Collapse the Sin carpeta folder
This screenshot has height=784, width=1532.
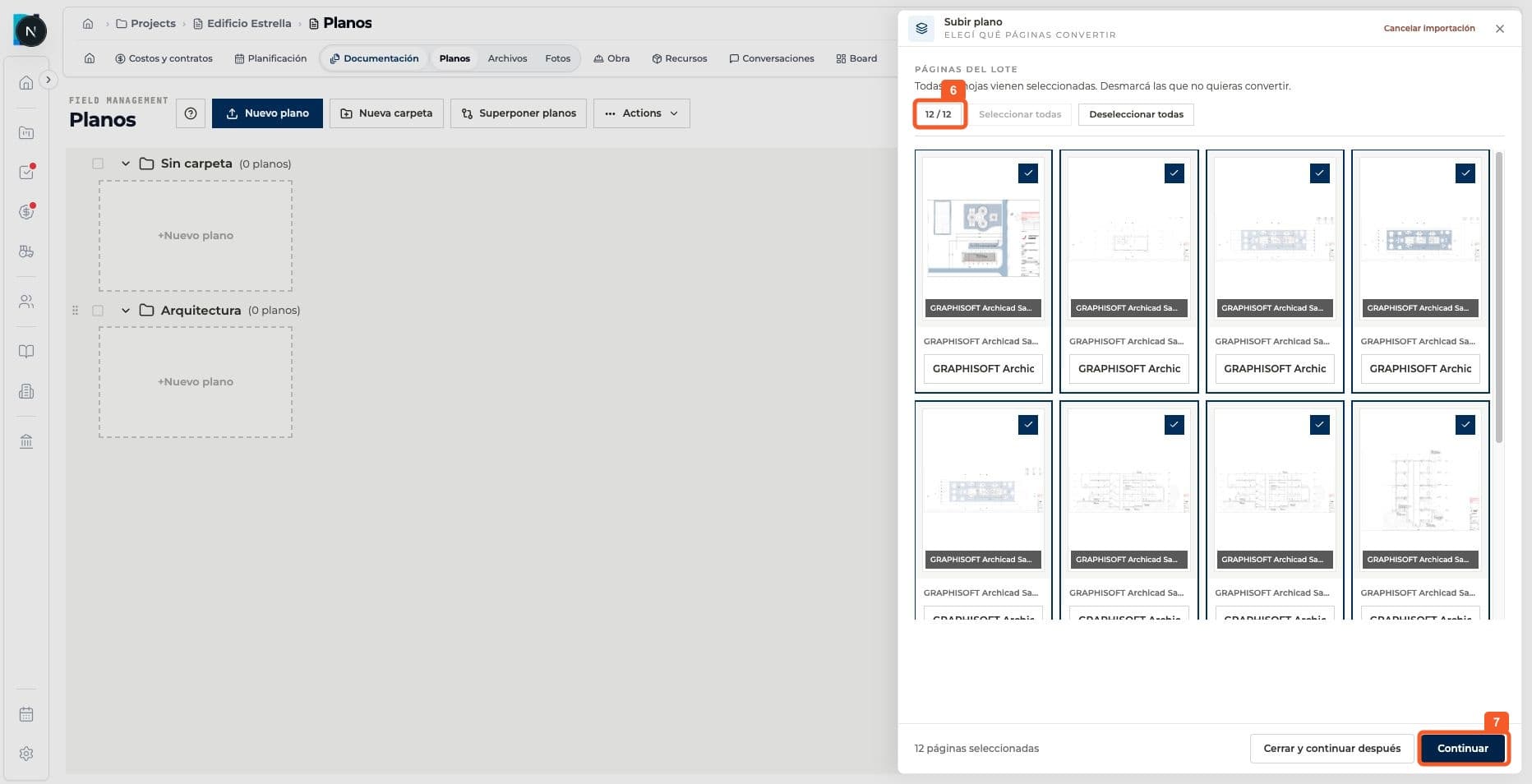126,164
